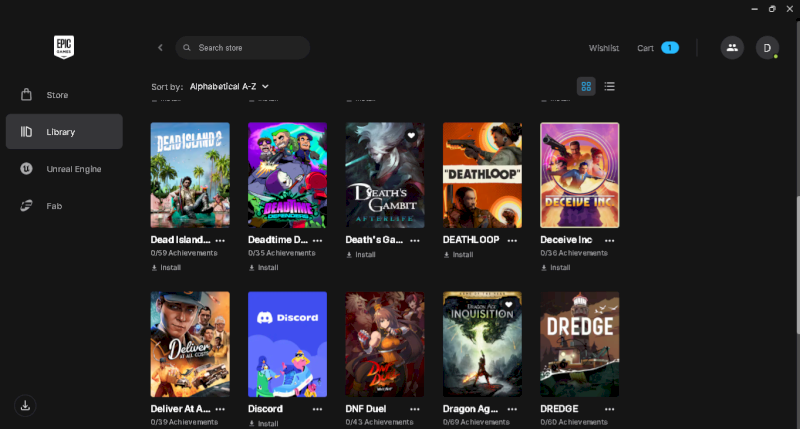Open Death's Gambit Afterlife cover art
The image size is (800, 429).
(x=385, y=175)
